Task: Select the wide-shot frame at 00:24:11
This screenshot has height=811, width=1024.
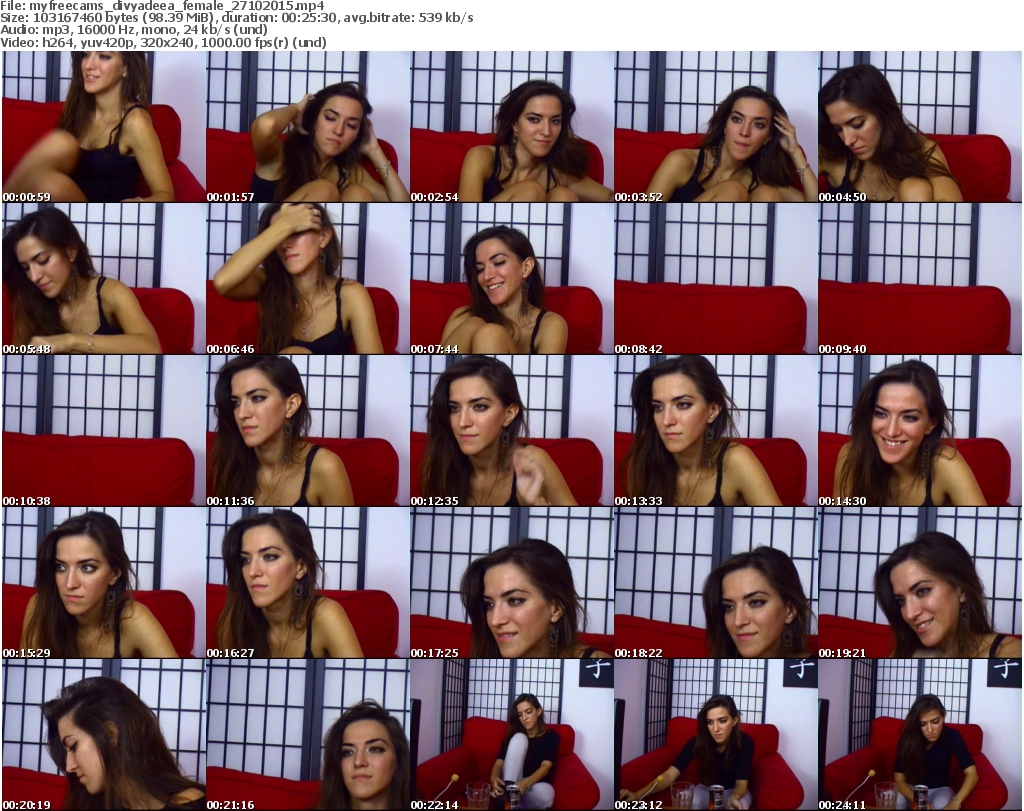Action: pos(920,735)
